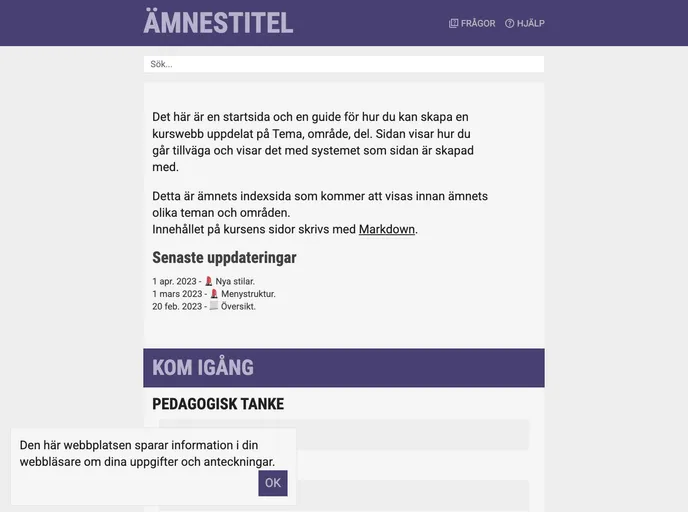688x512 pixels.
Task: Click the Frågor book icon
Action: [454, 23]
